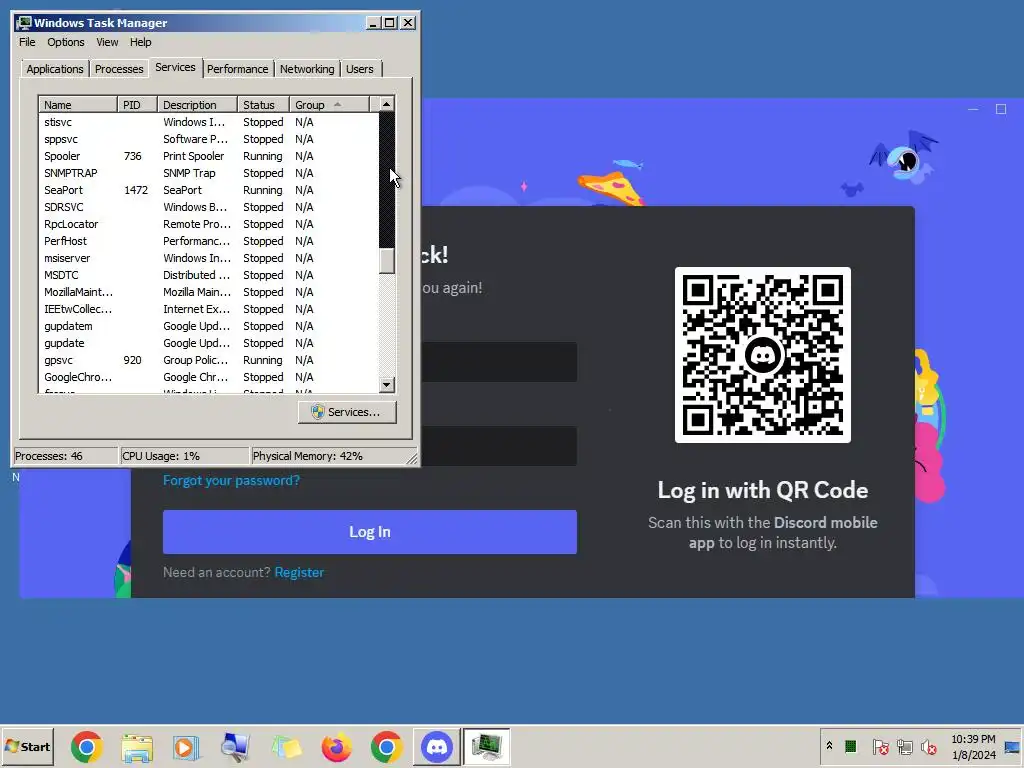The width and height of the screenshot is (1024, 768).
Task: Switch to Discord via taskbar icon
Action: (x=437, y=746)
